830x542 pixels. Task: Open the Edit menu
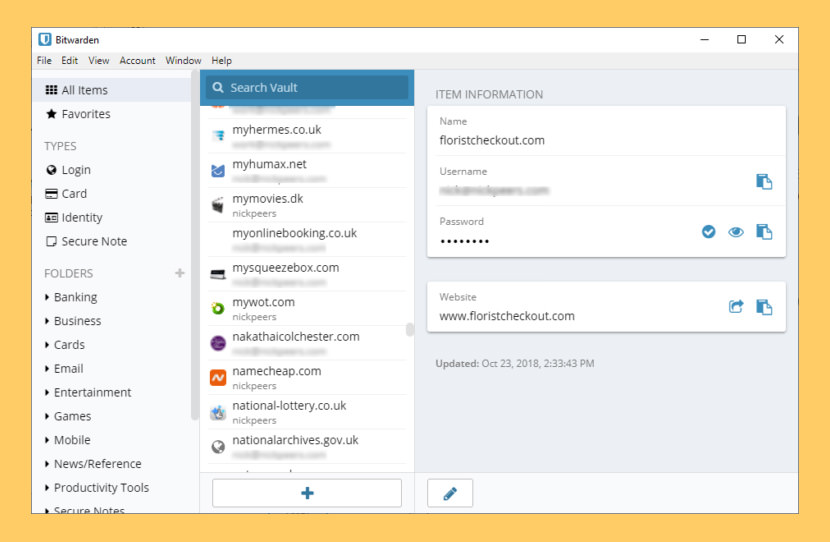69,60
